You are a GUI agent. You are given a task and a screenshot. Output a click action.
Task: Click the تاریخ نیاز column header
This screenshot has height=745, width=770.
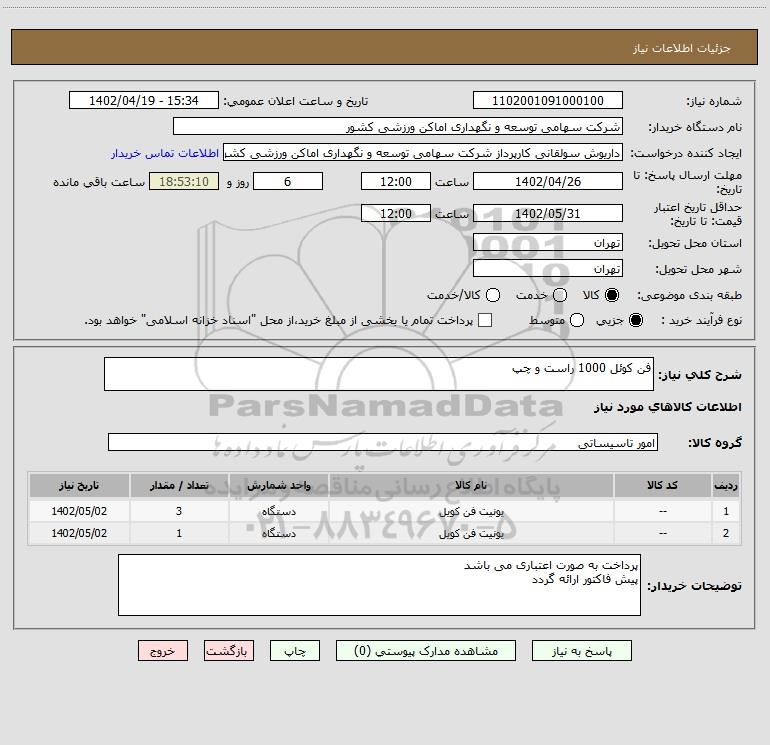point(79,485)
